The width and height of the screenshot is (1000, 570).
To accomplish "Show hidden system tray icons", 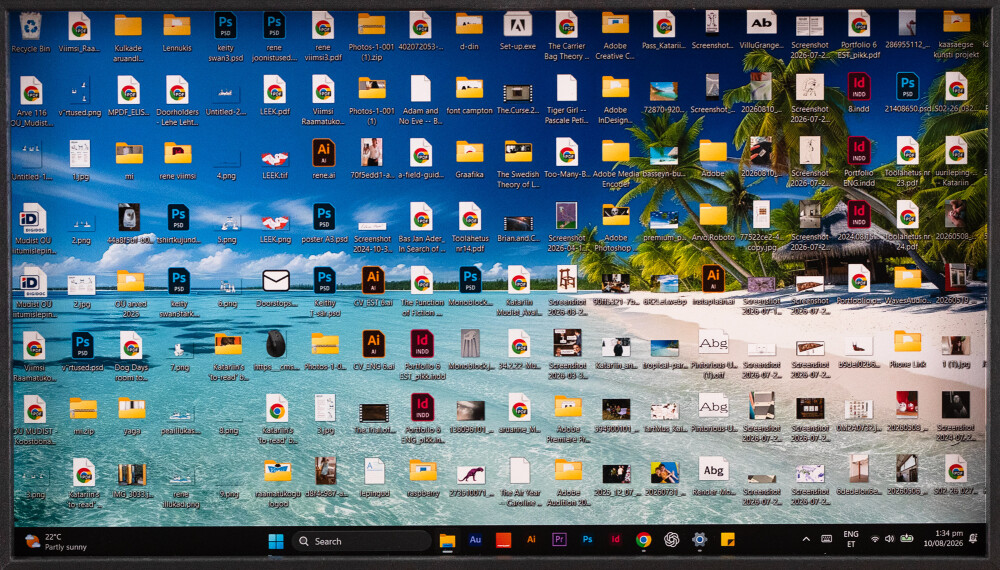I will (806, 539).
